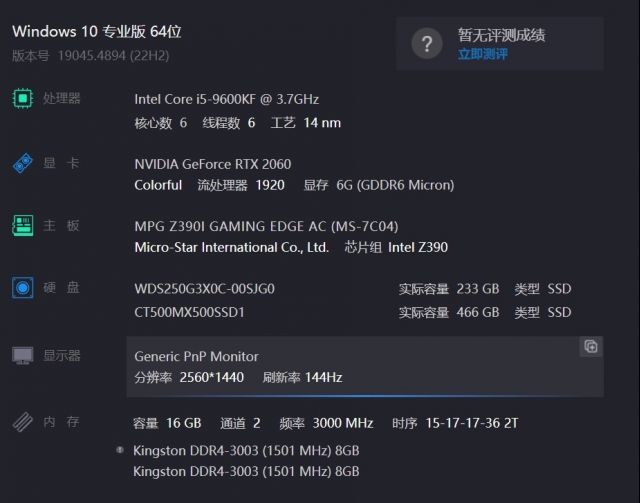This screenshot has width=640, height=503.
Task: Click the first Kingston DDR4-3003 memory entry
Action: 246,451
